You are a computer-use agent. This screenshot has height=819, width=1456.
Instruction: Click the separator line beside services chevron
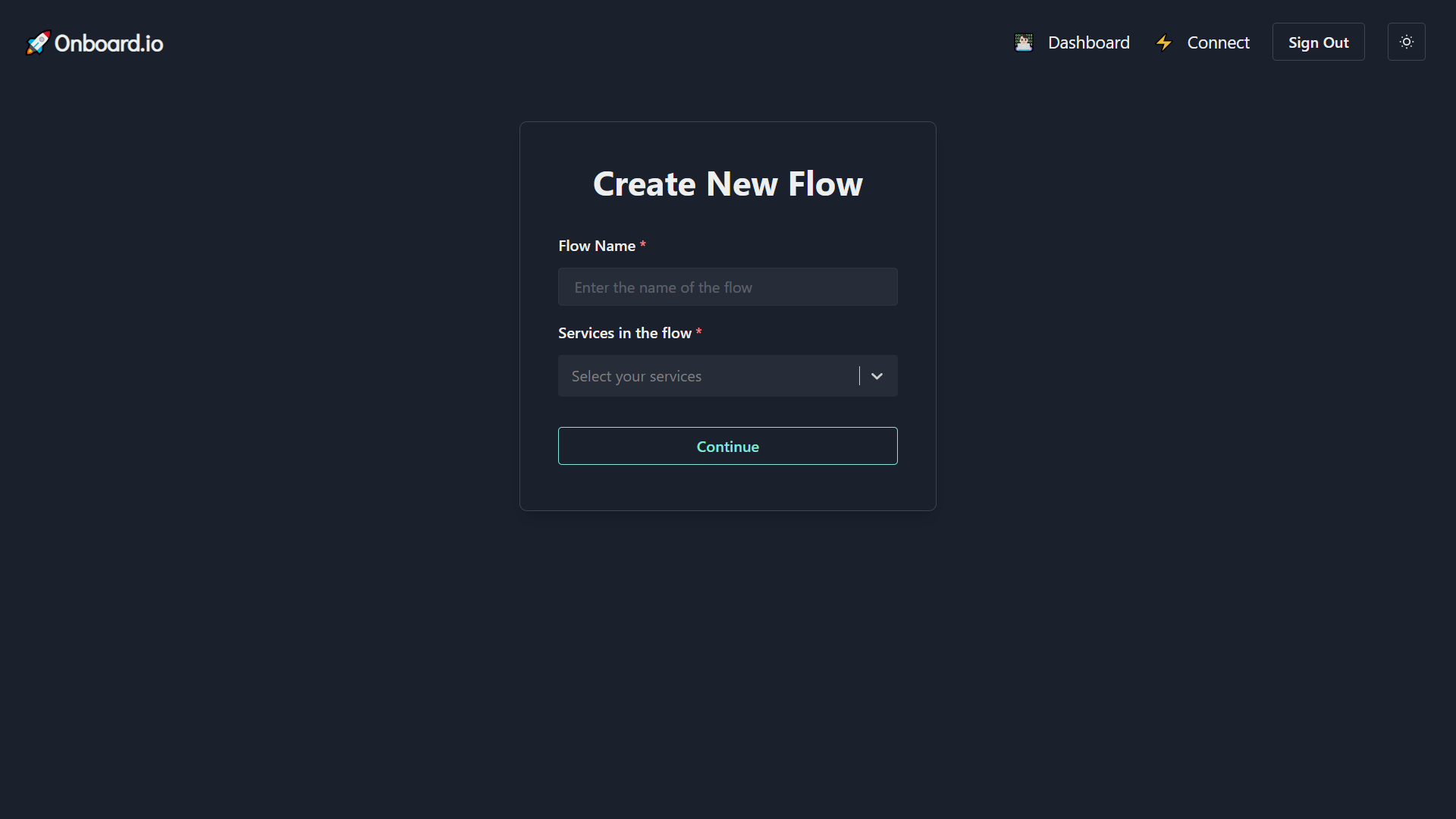click(x=859, y=376)
